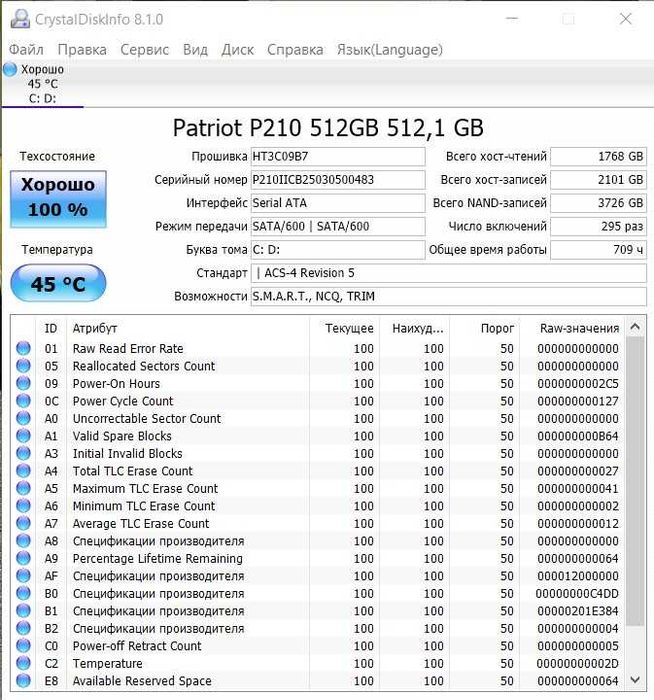Select the Percentage Lifetime Remaining attribute name
The height and width of the screenshot is (700, 654).
[158, 558]
